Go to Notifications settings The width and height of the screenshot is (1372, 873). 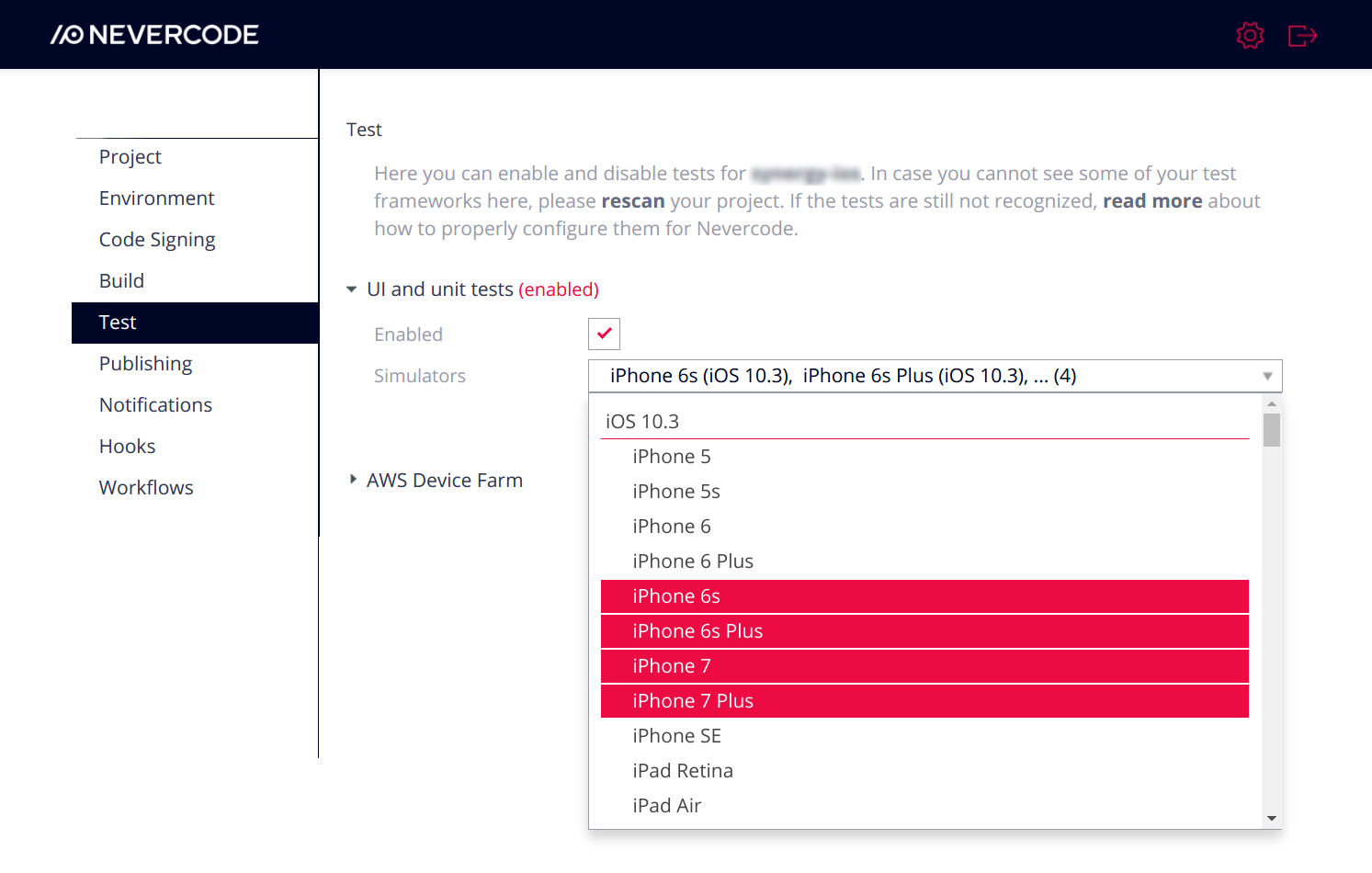tap(156, 405)
